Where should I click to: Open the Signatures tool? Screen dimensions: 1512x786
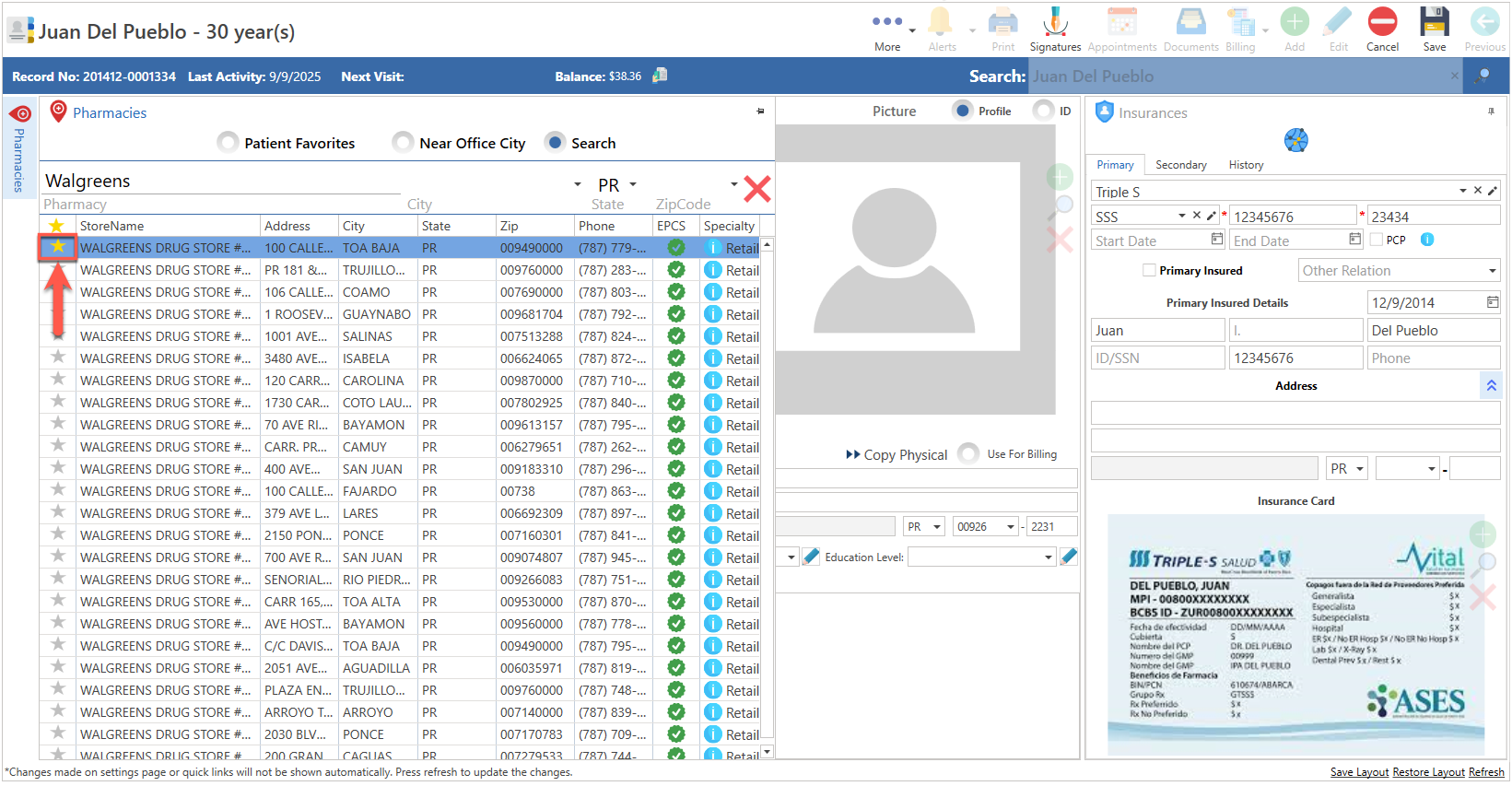pos(1055,29)
